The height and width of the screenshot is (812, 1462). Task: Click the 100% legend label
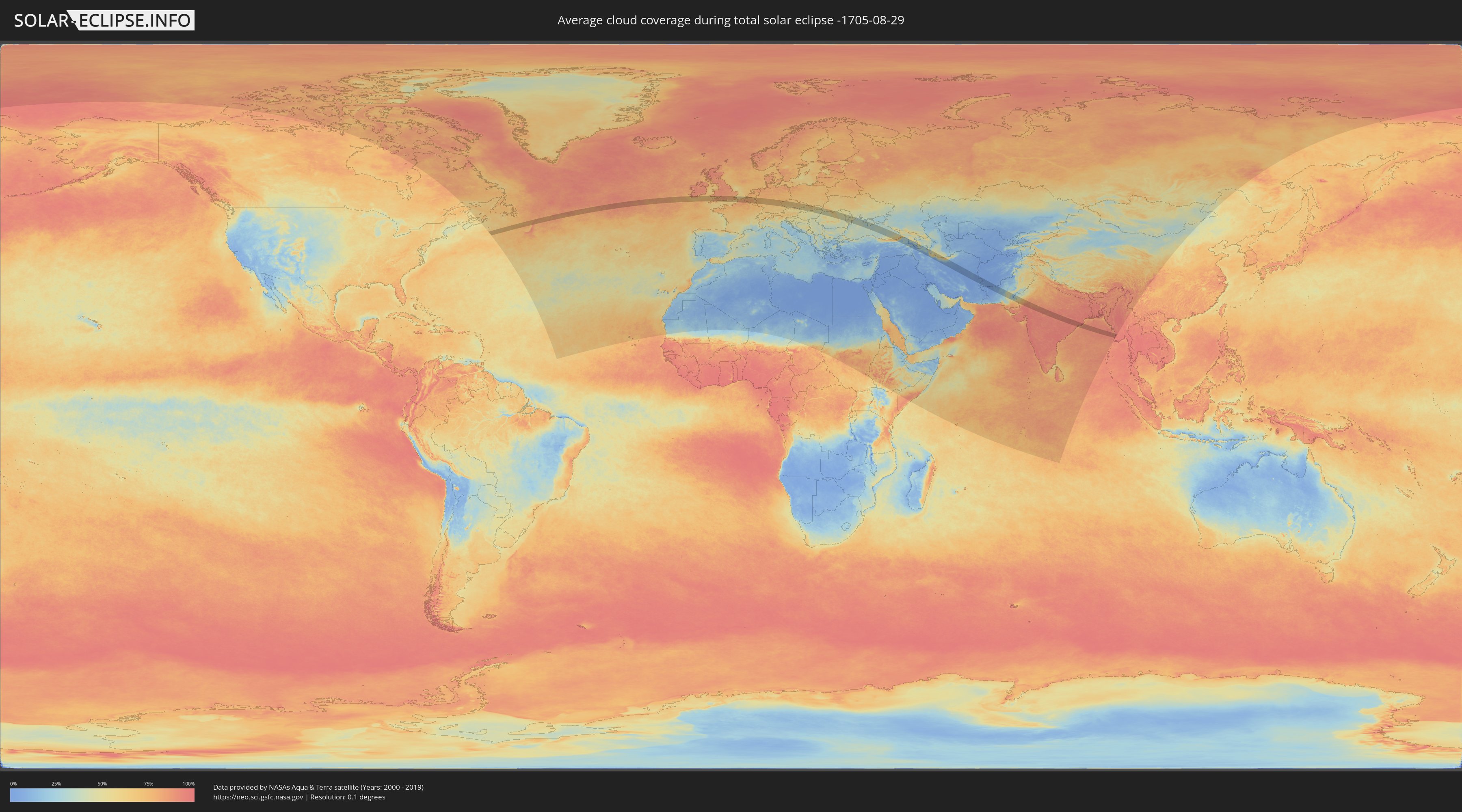point(188,784)
